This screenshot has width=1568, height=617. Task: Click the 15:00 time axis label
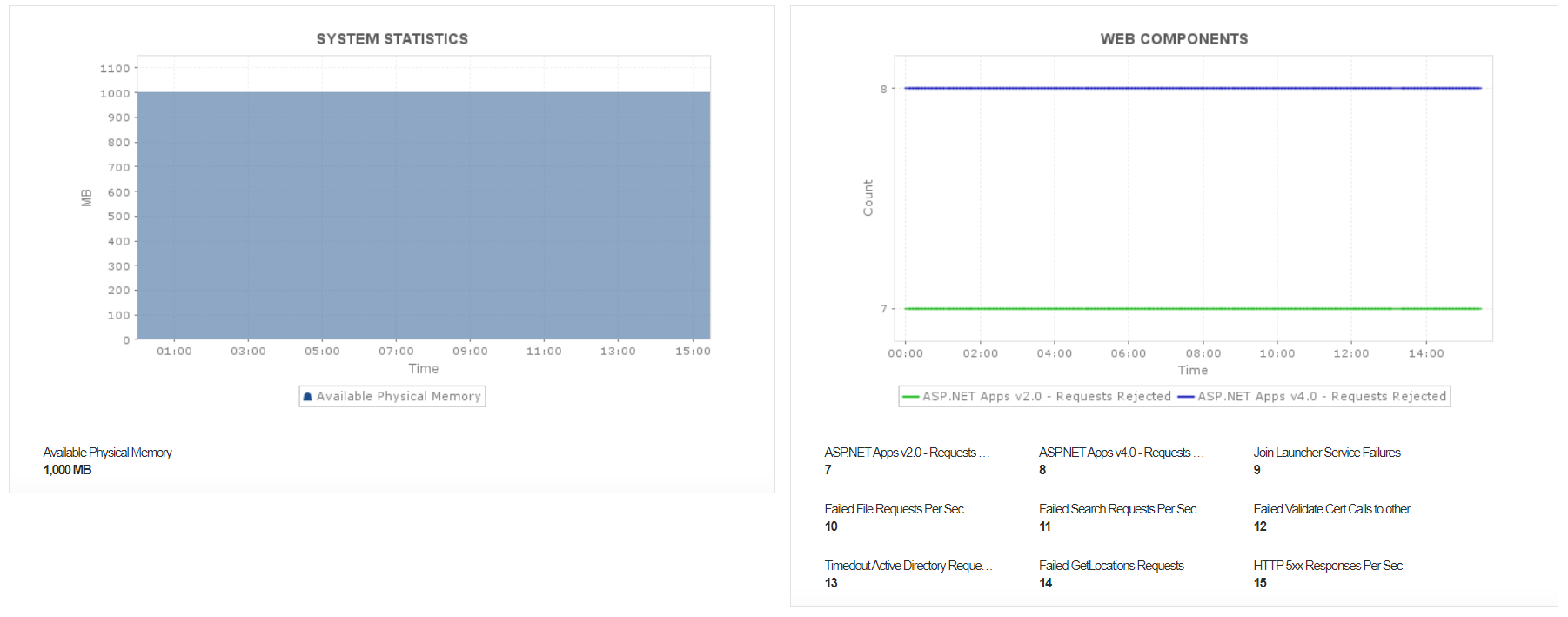[693, 352]
